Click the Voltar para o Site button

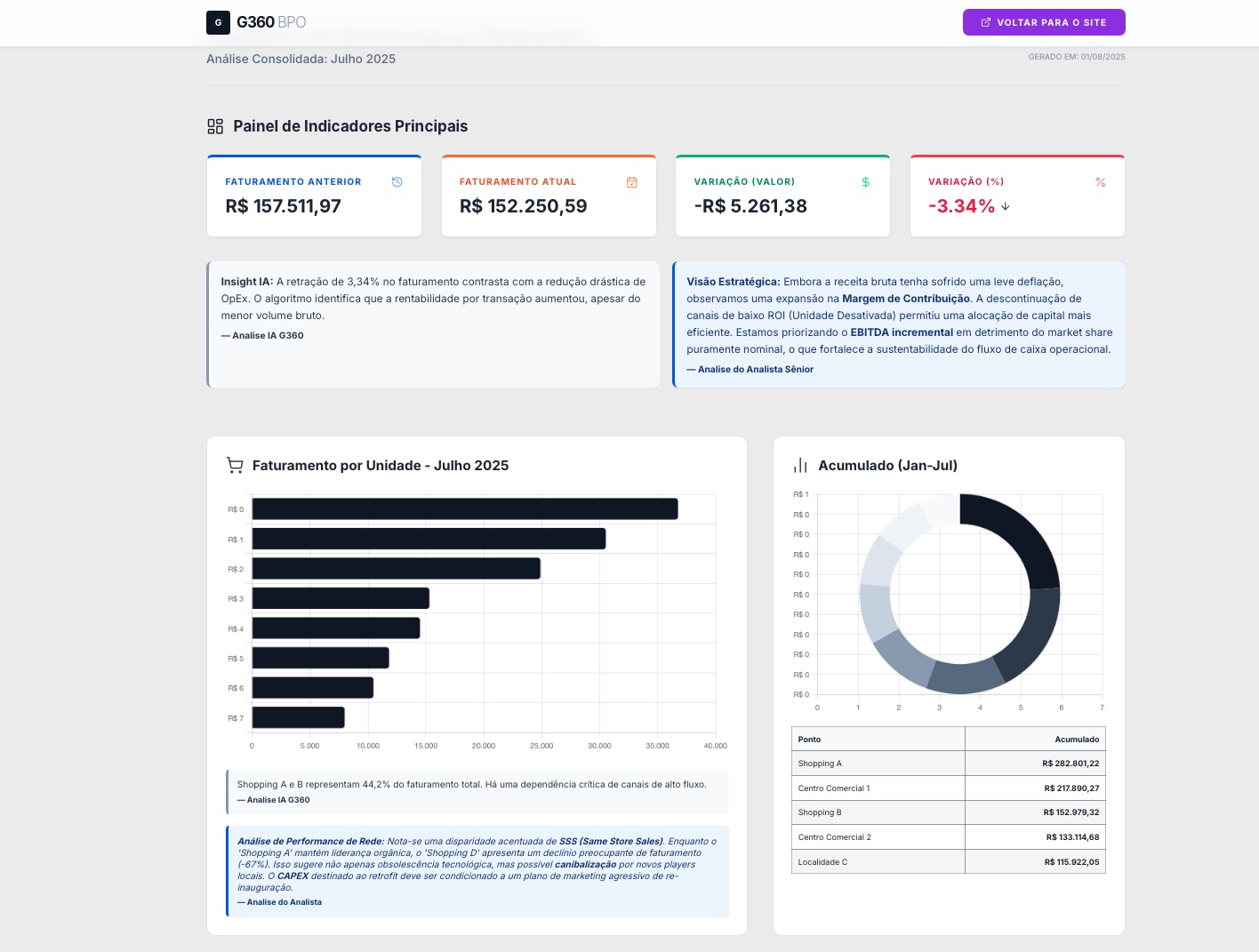pyautogui.click(x=1043, y=22)
